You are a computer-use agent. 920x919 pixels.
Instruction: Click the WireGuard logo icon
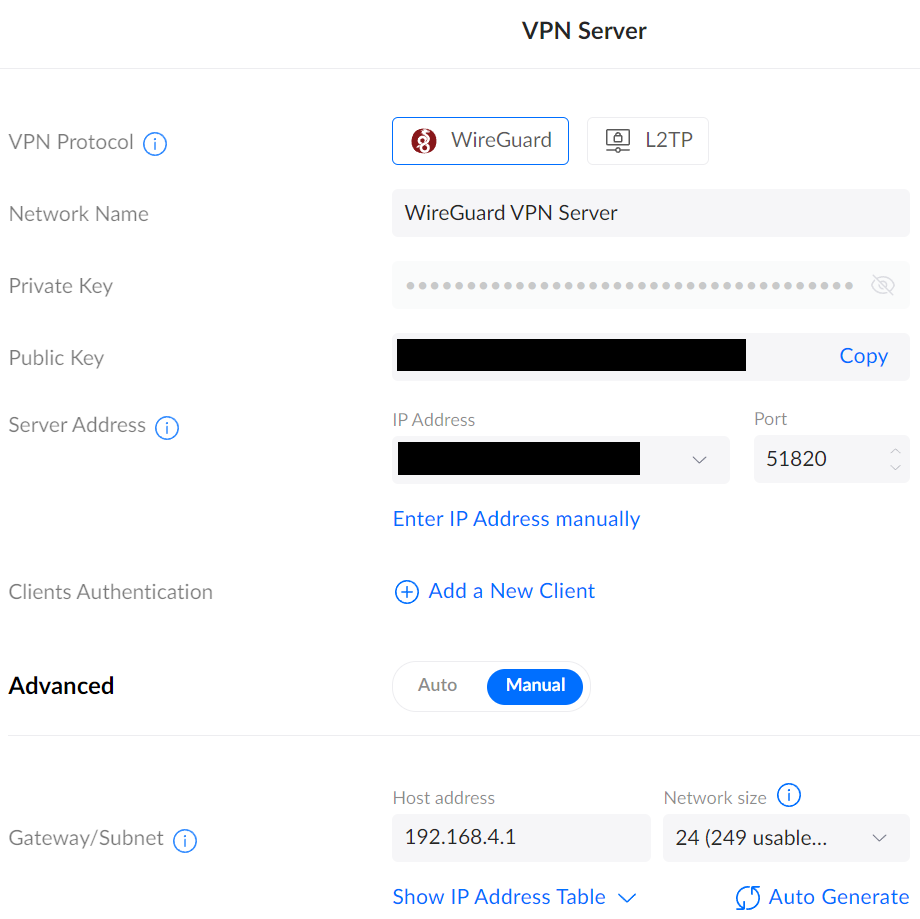pos(424,141)
